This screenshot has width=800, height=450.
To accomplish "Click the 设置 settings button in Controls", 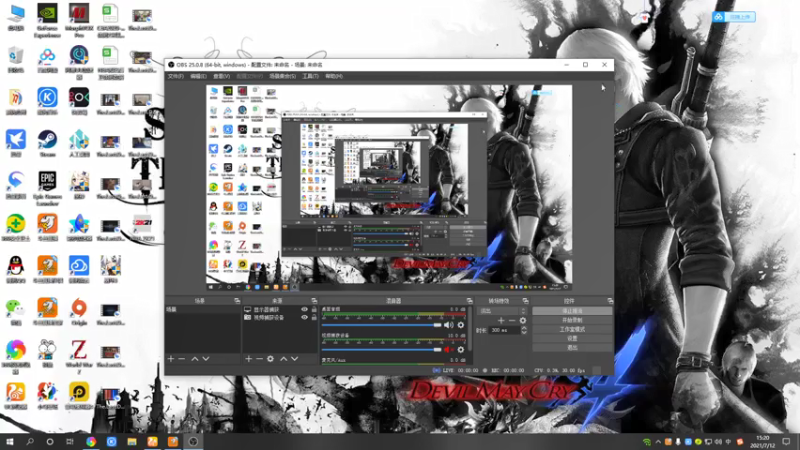I will click(x=572, y=338).
